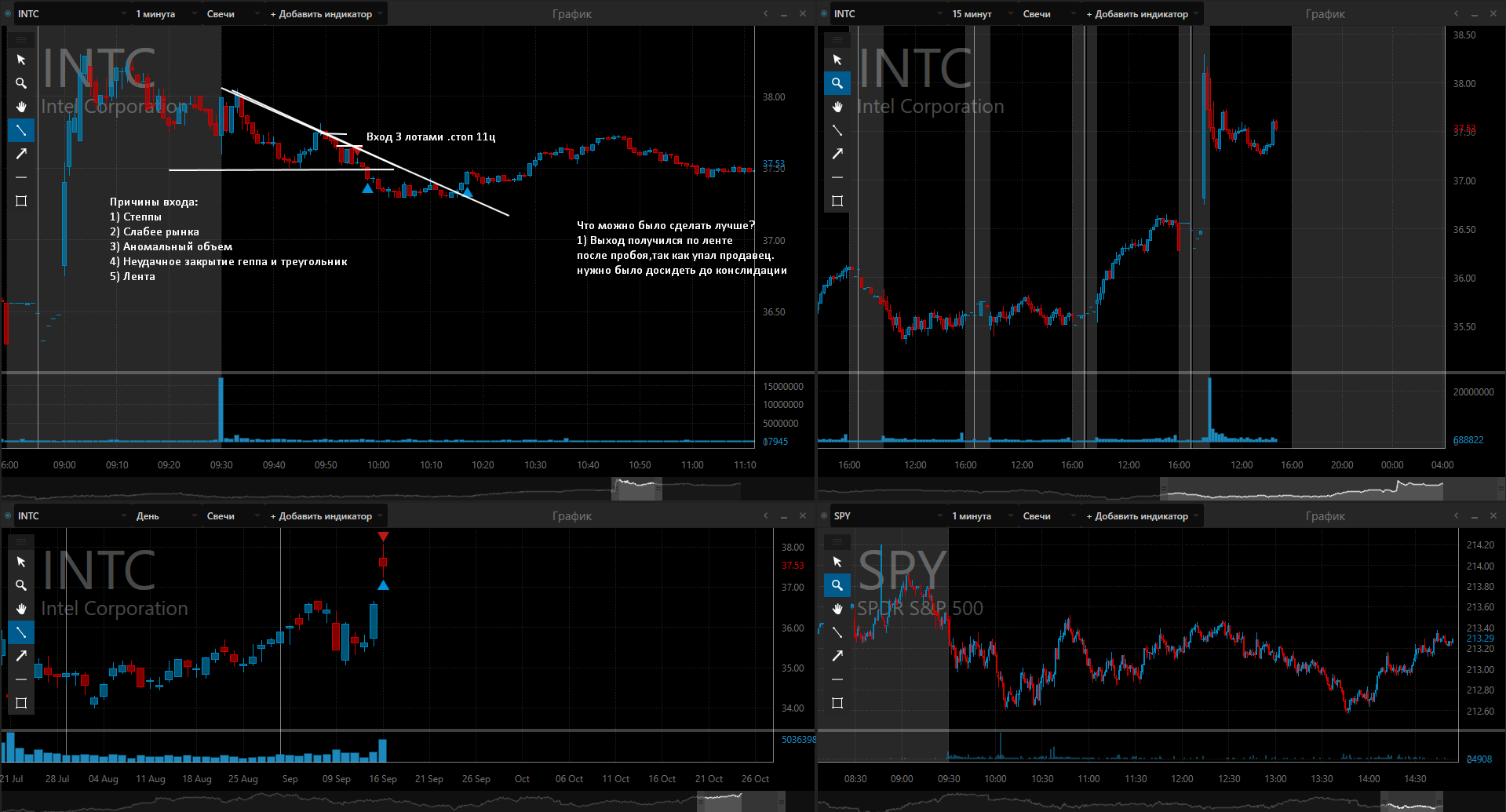
Task: Click 'Добавить индикатор' in INTC 1-minute chart
Action: [x=326, y=14]
